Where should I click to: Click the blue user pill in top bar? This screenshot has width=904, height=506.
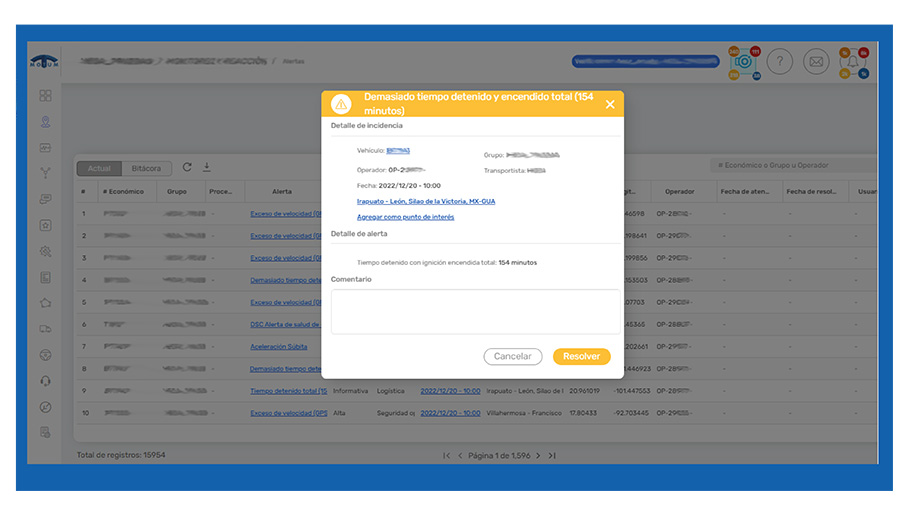tap(645, 61)
